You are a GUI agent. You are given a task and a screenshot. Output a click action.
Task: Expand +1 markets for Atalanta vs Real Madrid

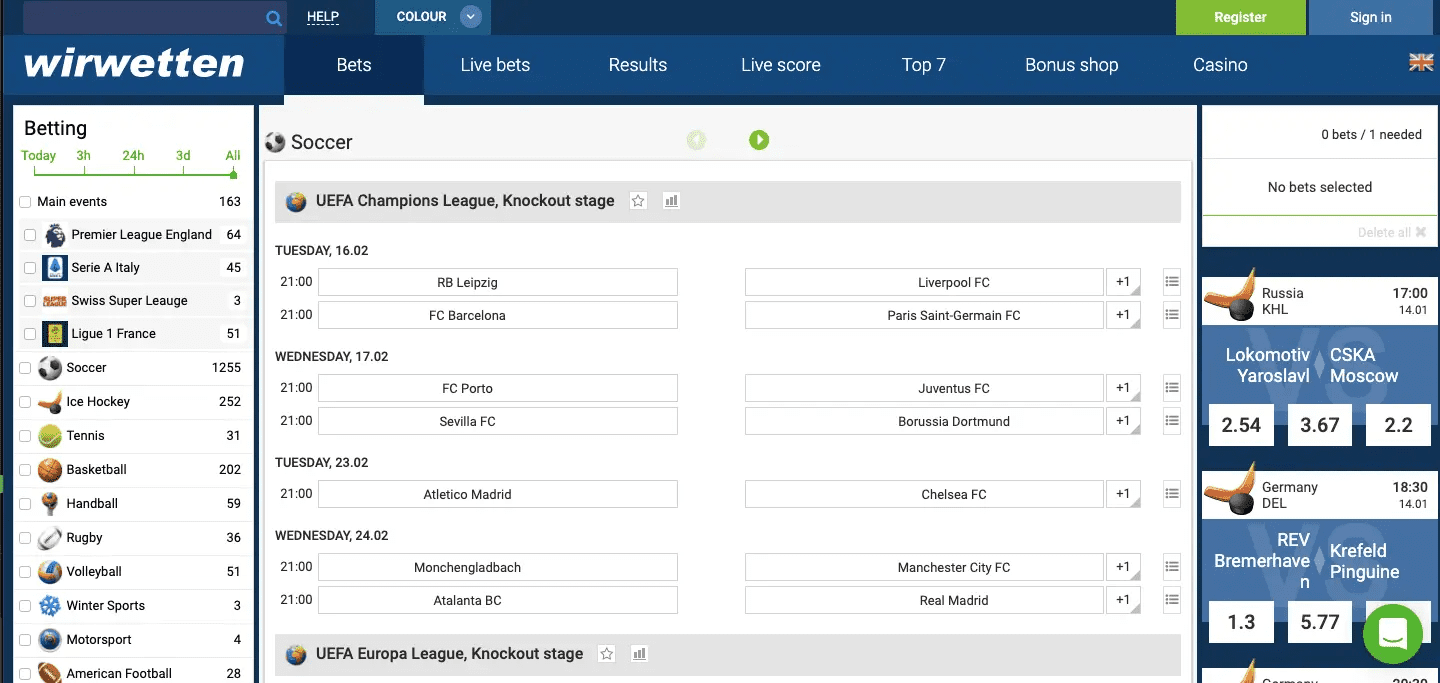[x=1123, y=600]
